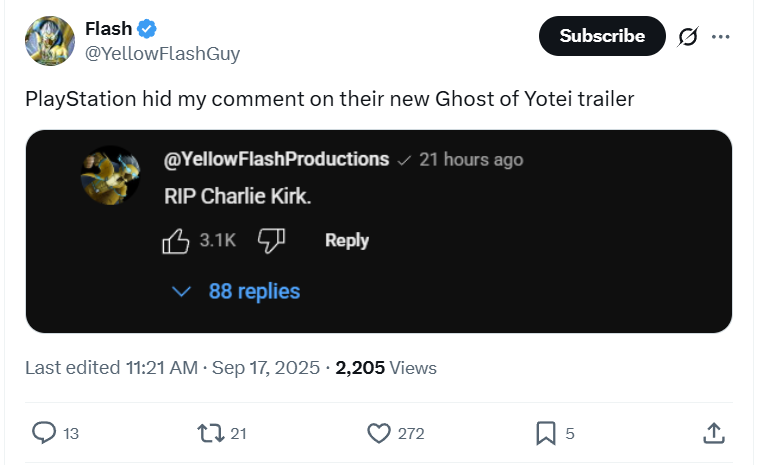Share the post via the upload icon
758x465 pixels.
713,432
